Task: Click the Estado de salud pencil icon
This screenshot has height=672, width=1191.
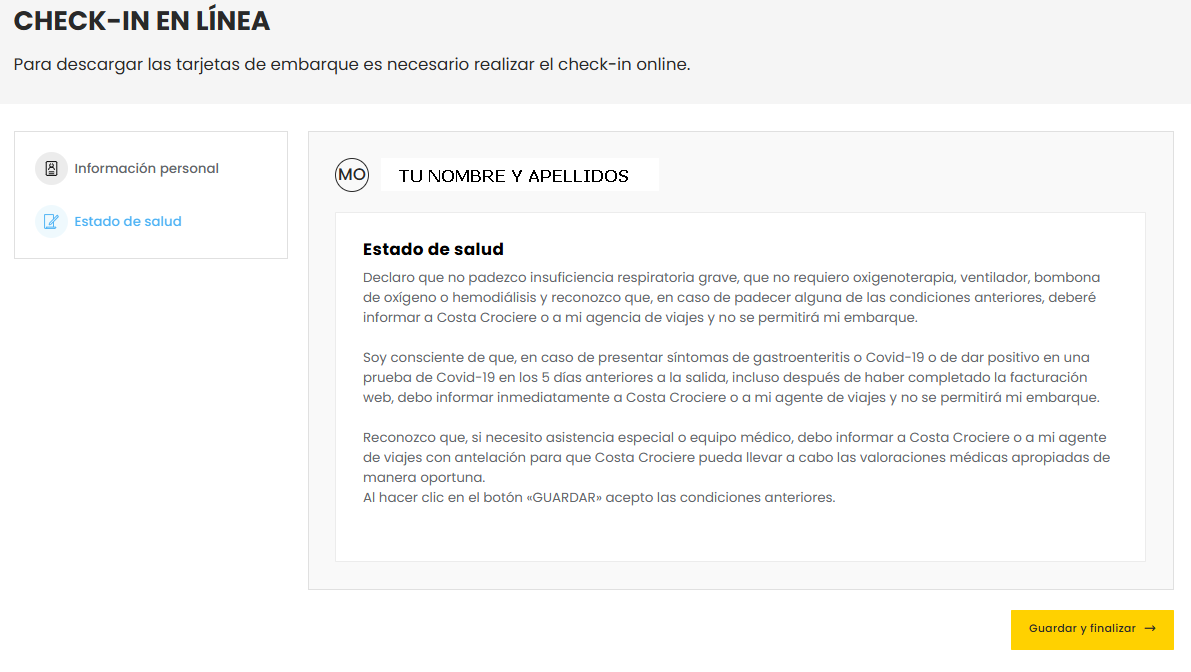Action: coord(51,222)
